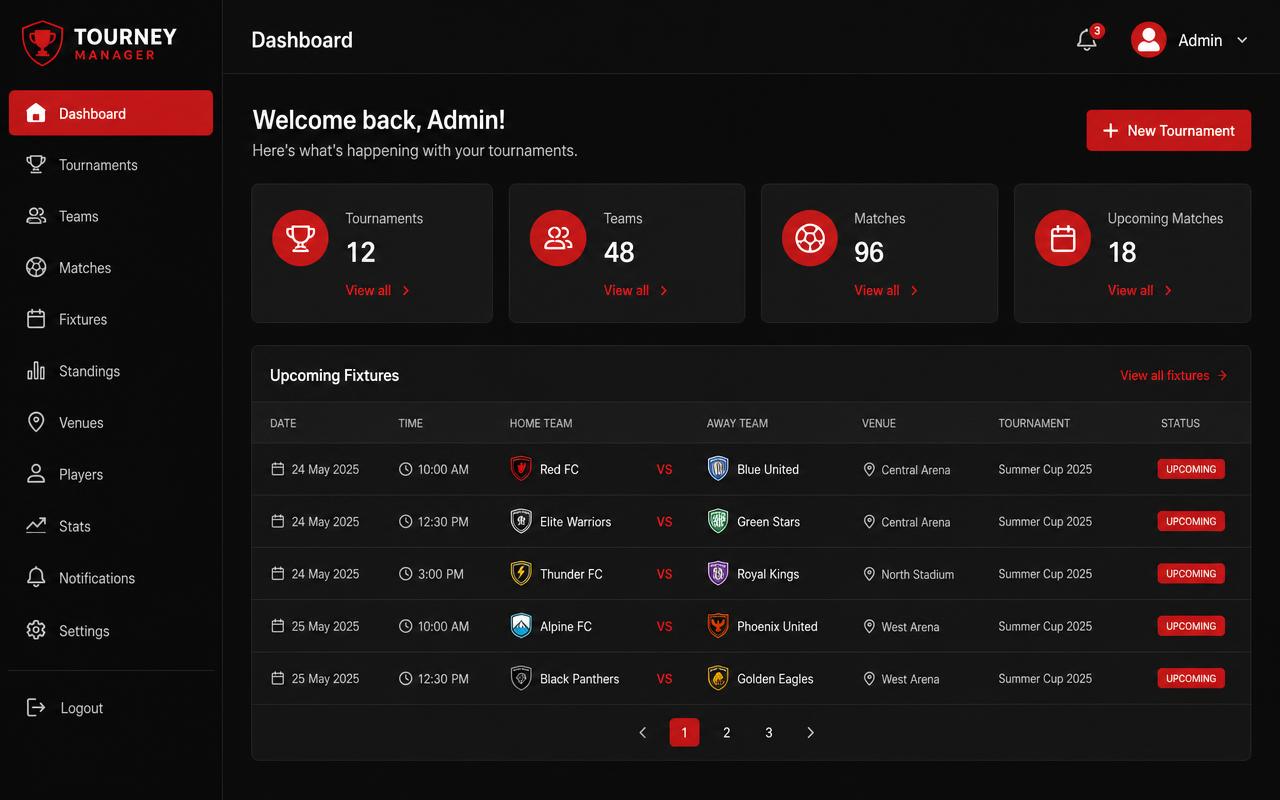
Task: Go to the previous fixtures page arrow
Action: pyautogui.click(x=643, y=733)
